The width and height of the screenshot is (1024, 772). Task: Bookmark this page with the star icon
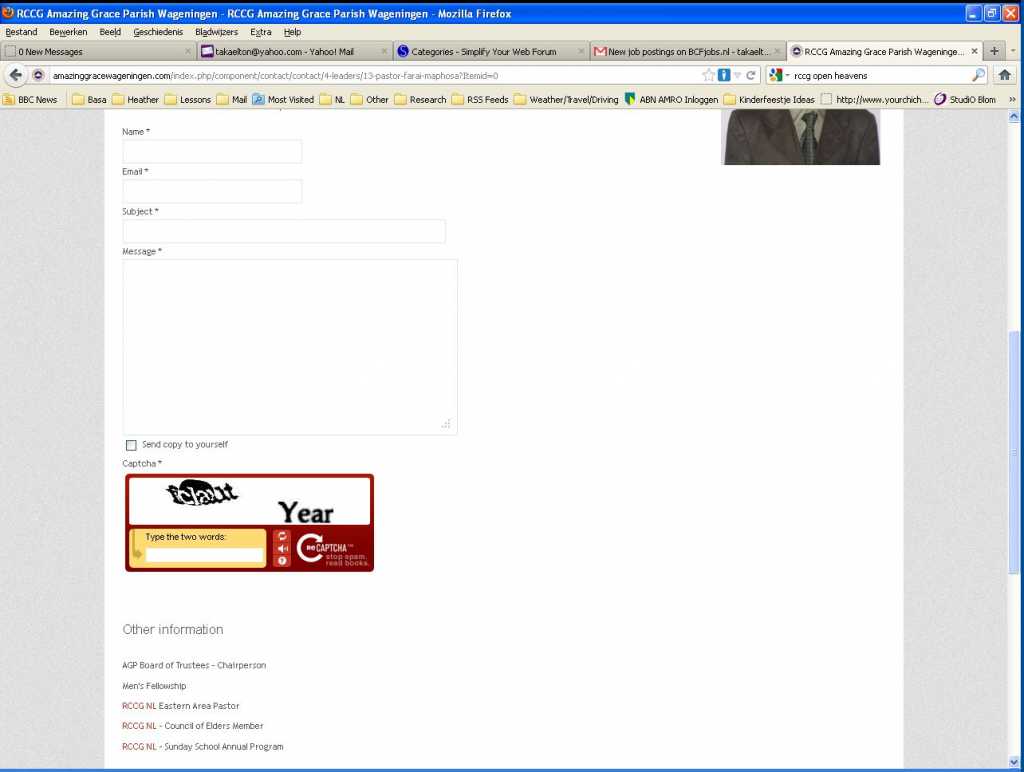[x=708, y=75]
